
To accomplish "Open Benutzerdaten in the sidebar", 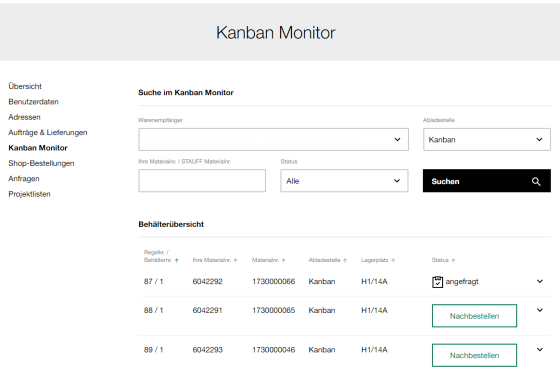I will tap(34, 102).
